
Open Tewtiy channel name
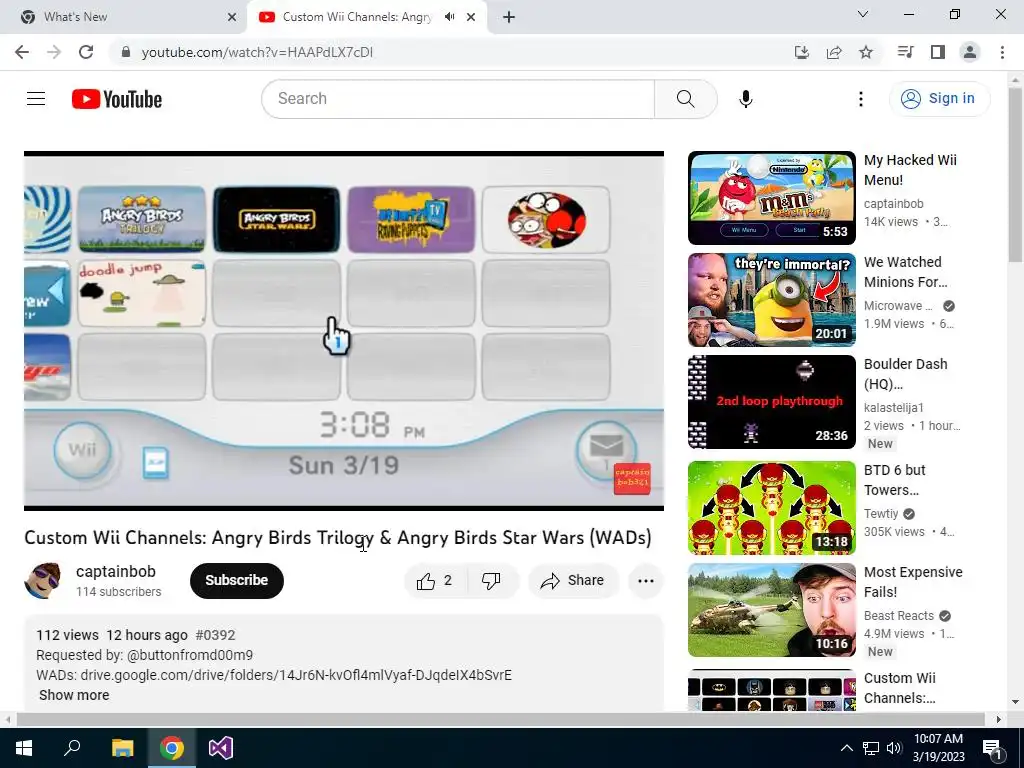click(881, 514)
